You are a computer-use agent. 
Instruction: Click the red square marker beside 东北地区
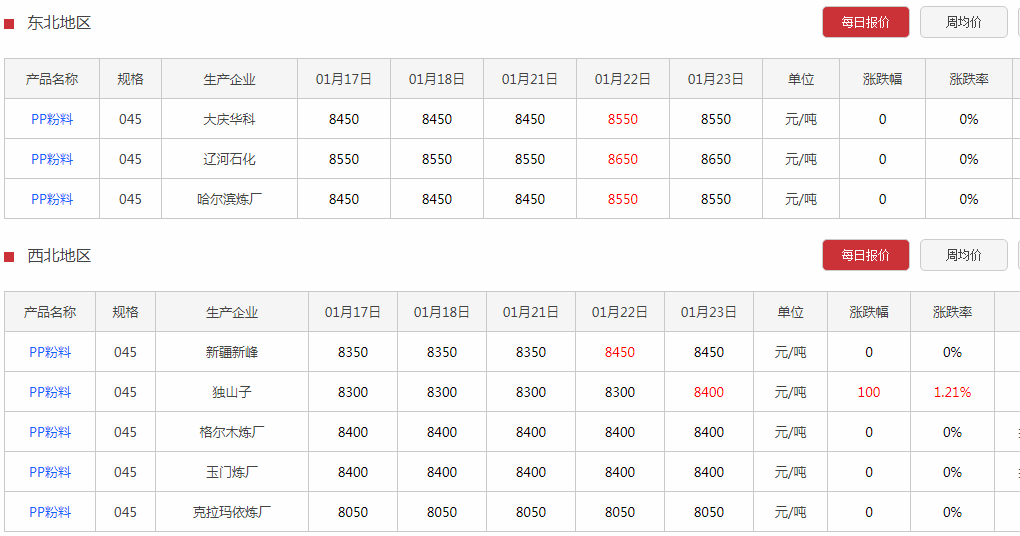(x=9, y=23)
